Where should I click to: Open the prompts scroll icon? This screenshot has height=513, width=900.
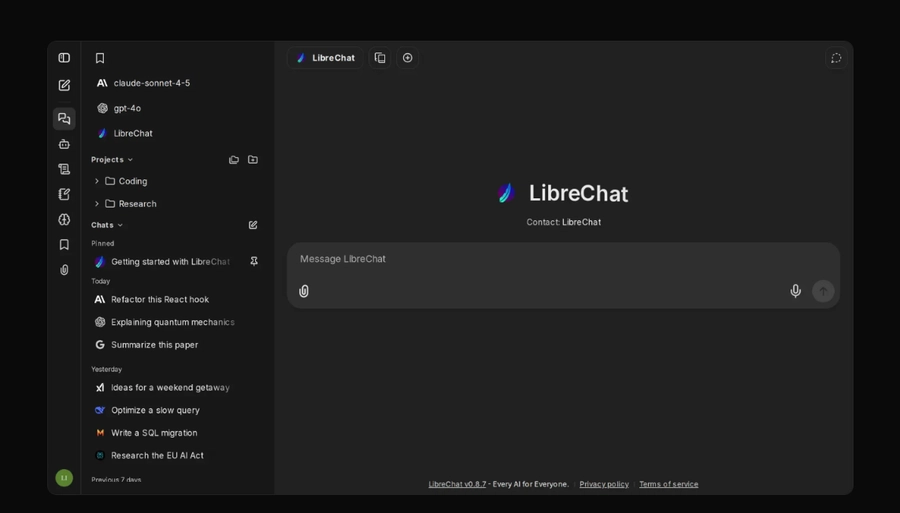pos(64,169)
